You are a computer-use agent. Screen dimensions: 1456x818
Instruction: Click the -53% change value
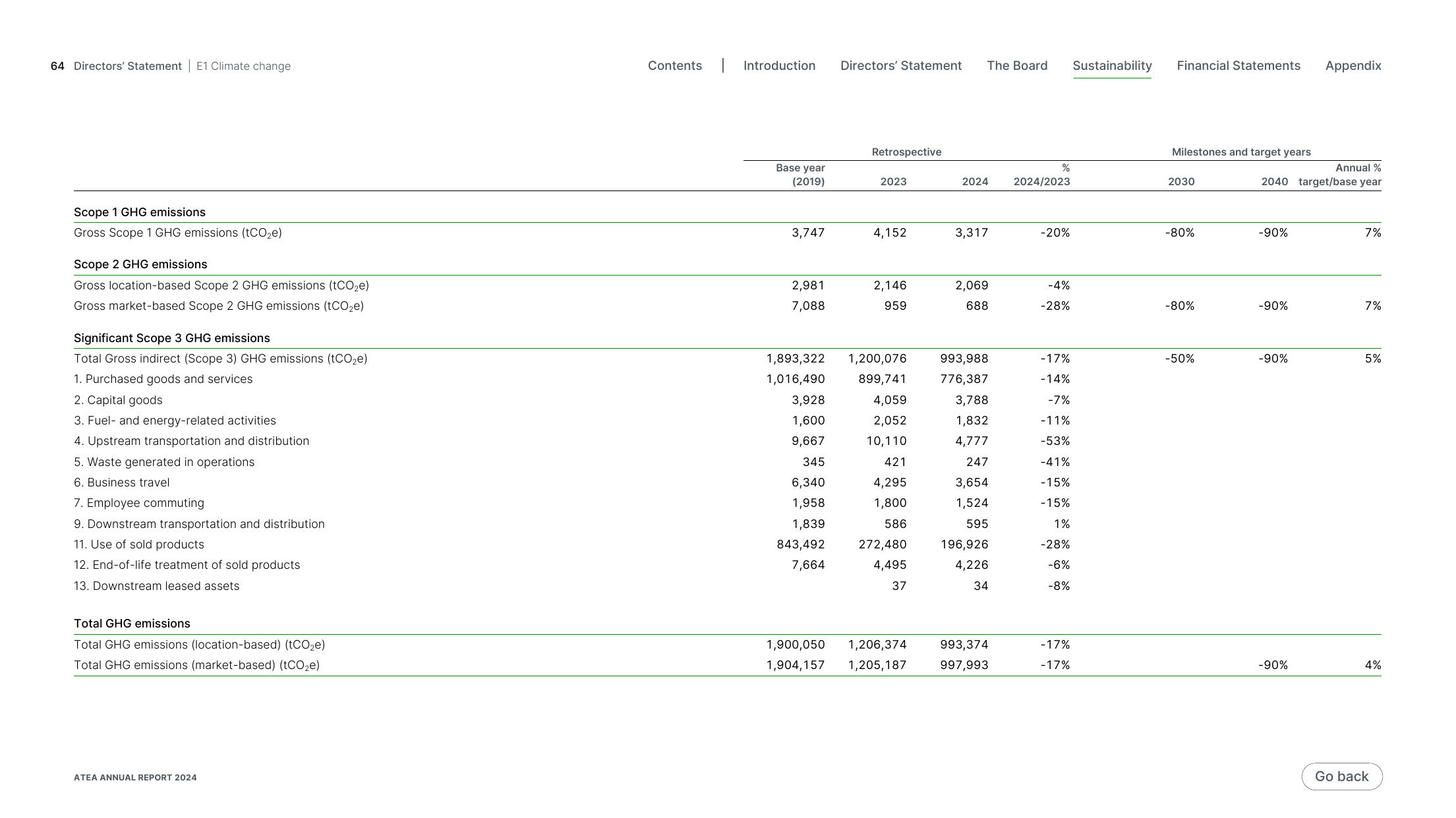click(1055, 441)
